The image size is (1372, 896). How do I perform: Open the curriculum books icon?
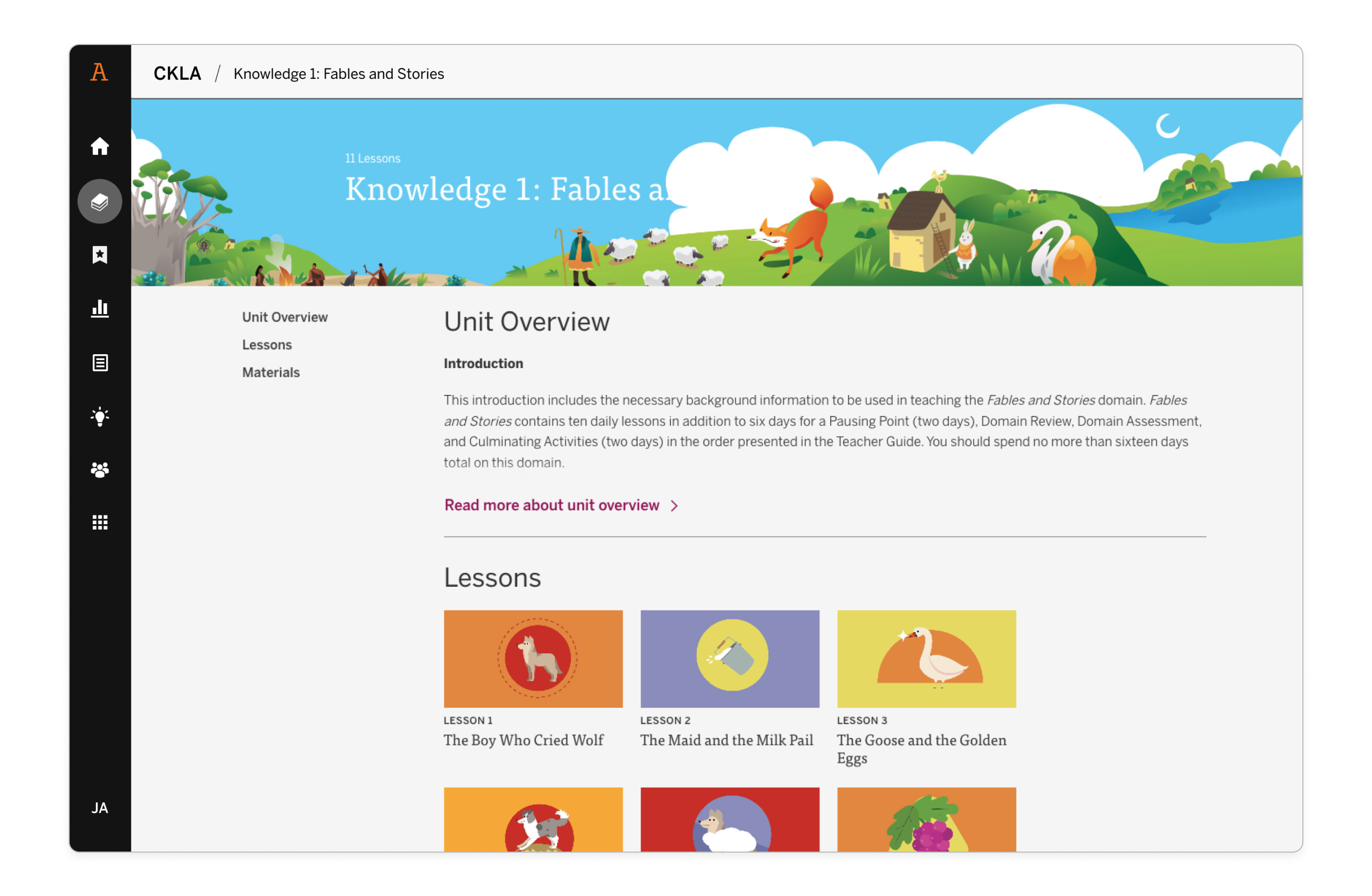click(100, 202)
